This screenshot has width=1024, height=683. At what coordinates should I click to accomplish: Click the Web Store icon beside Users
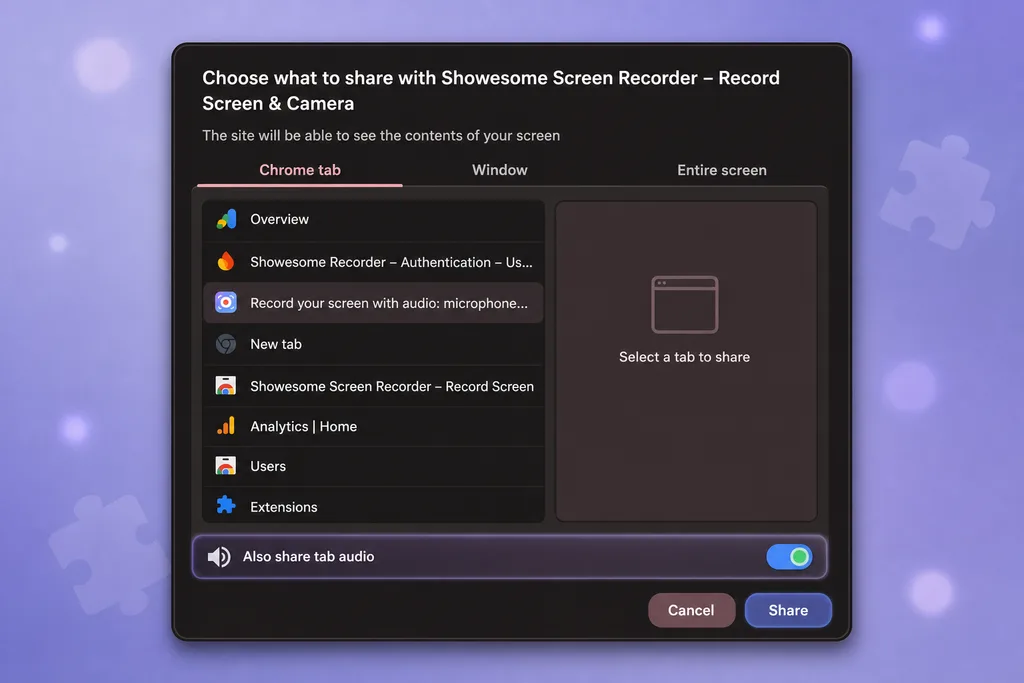[x=226, y=466]
